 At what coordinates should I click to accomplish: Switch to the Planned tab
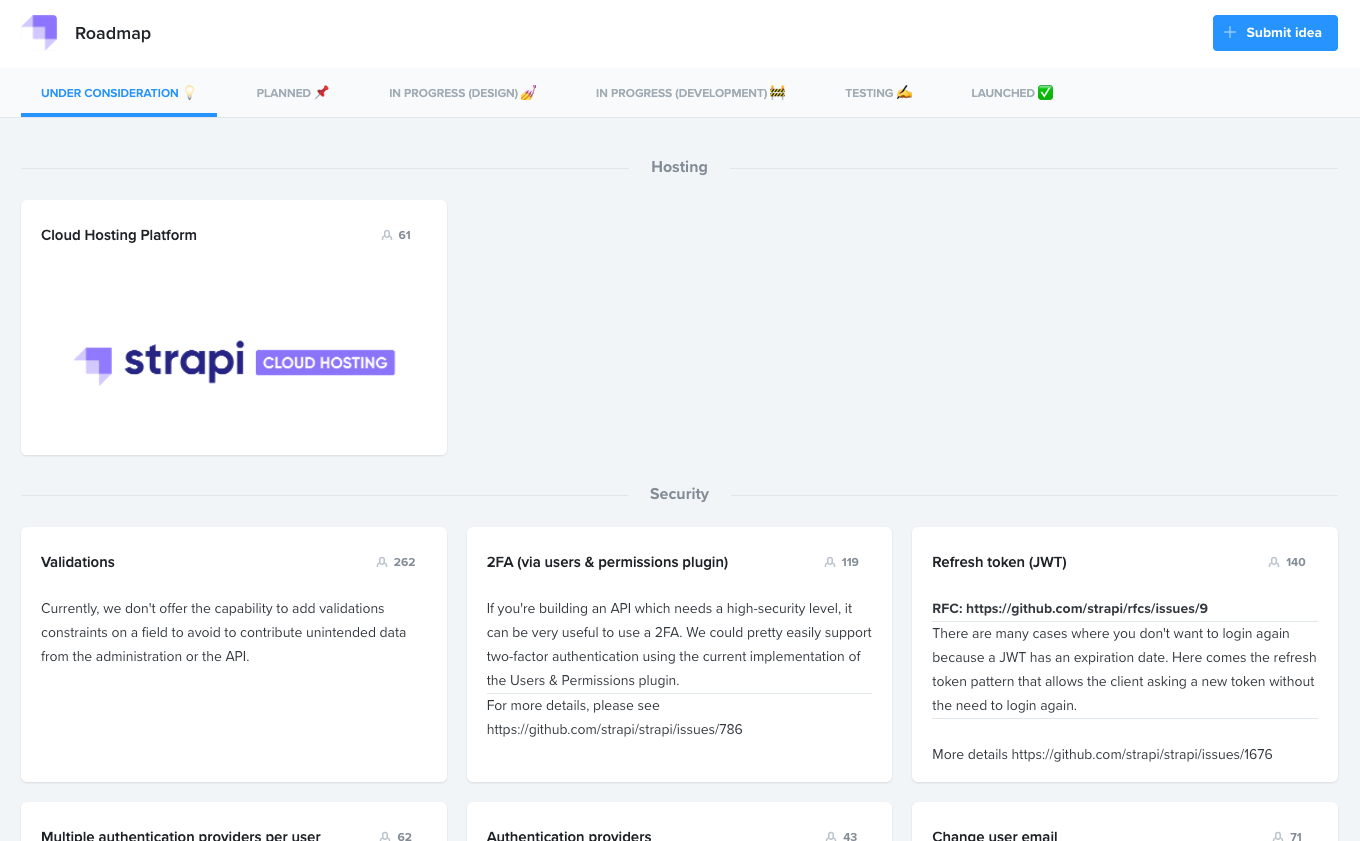coord(293,93)
